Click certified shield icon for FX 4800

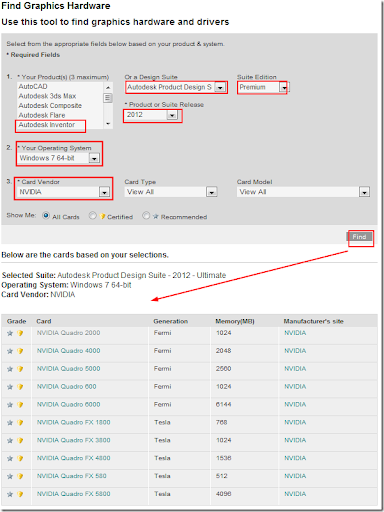(20, 459)
